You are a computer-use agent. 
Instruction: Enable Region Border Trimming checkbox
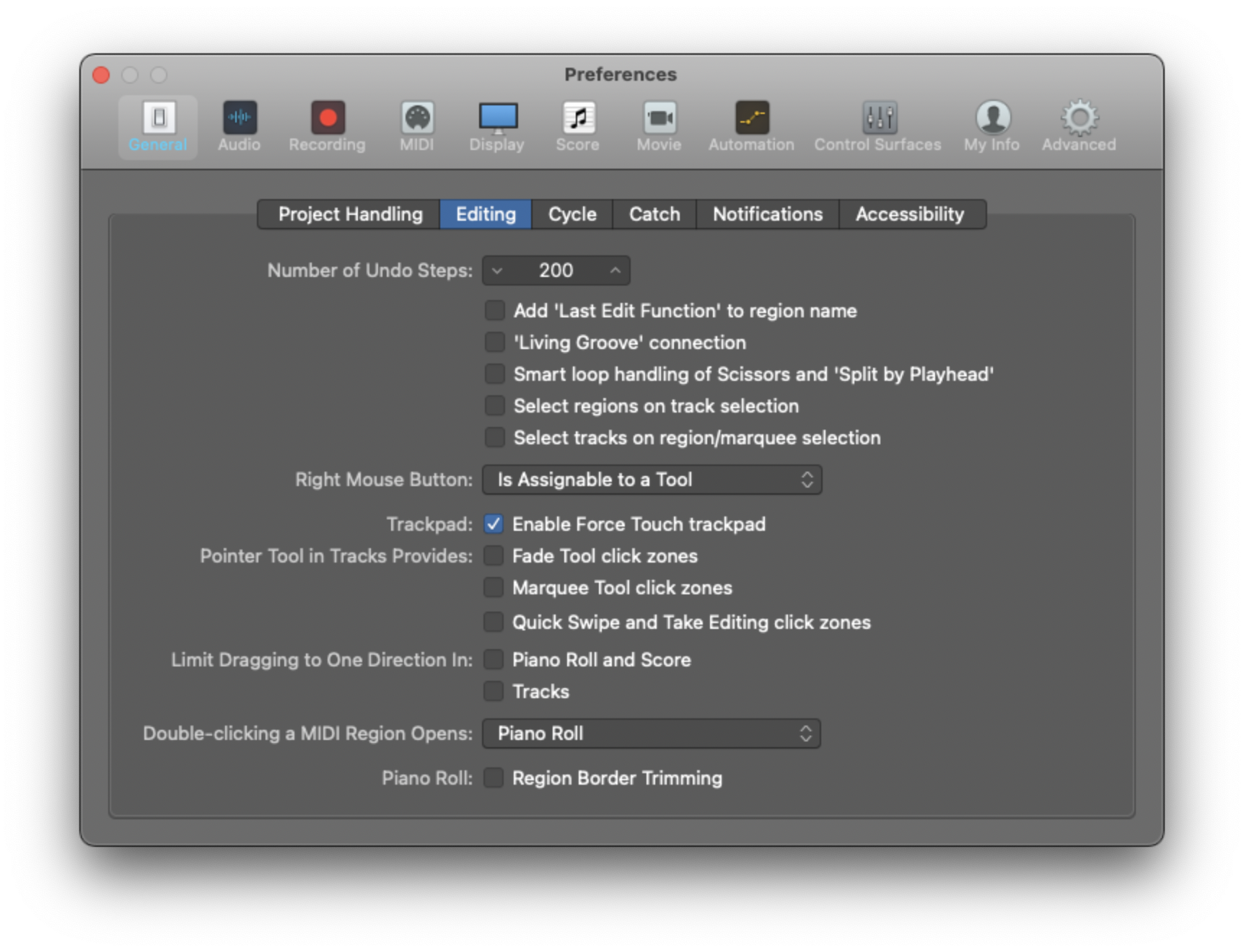[494, 778]
